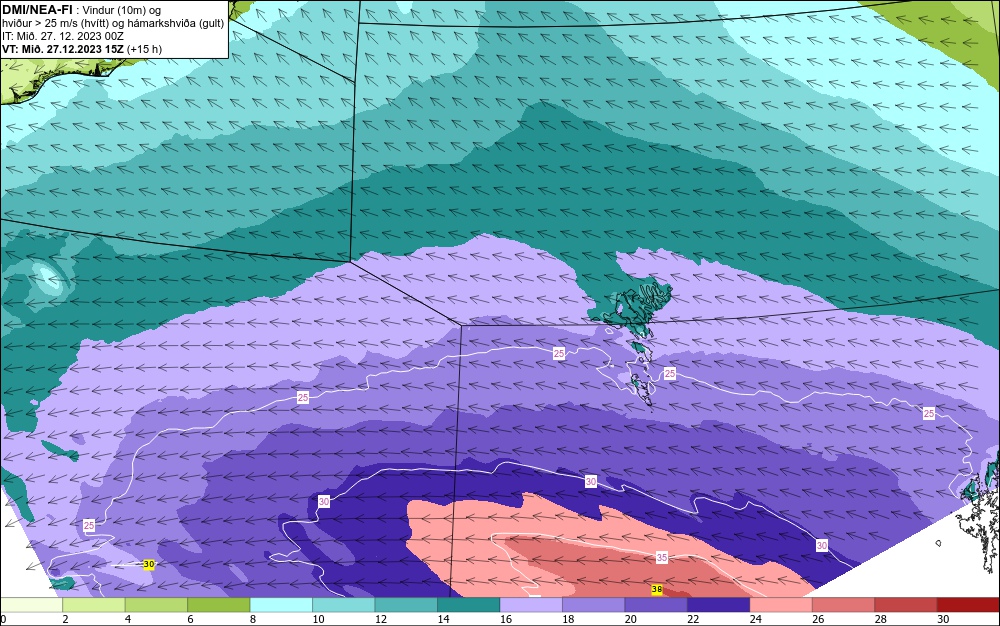
Task: Select the purple legend swatch between 20 and 22
Action: pyautogui.click(x=656, y=605)
